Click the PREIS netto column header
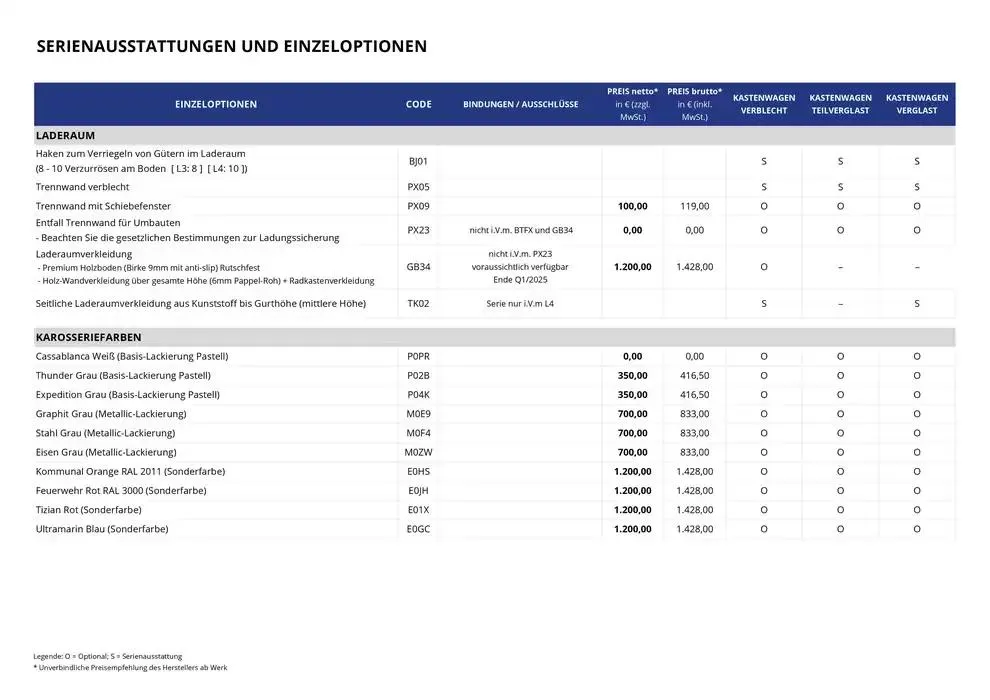Screen dimensions: 990x700 click(632, 104)
